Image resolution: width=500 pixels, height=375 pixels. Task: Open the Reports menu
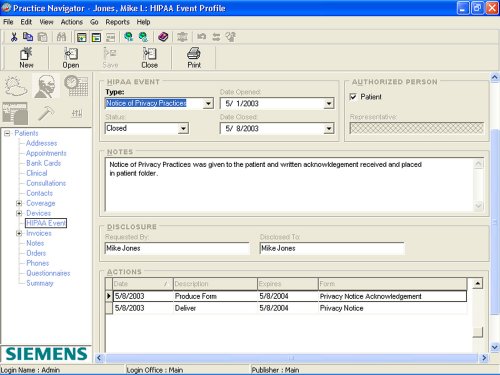coord(117,22)
